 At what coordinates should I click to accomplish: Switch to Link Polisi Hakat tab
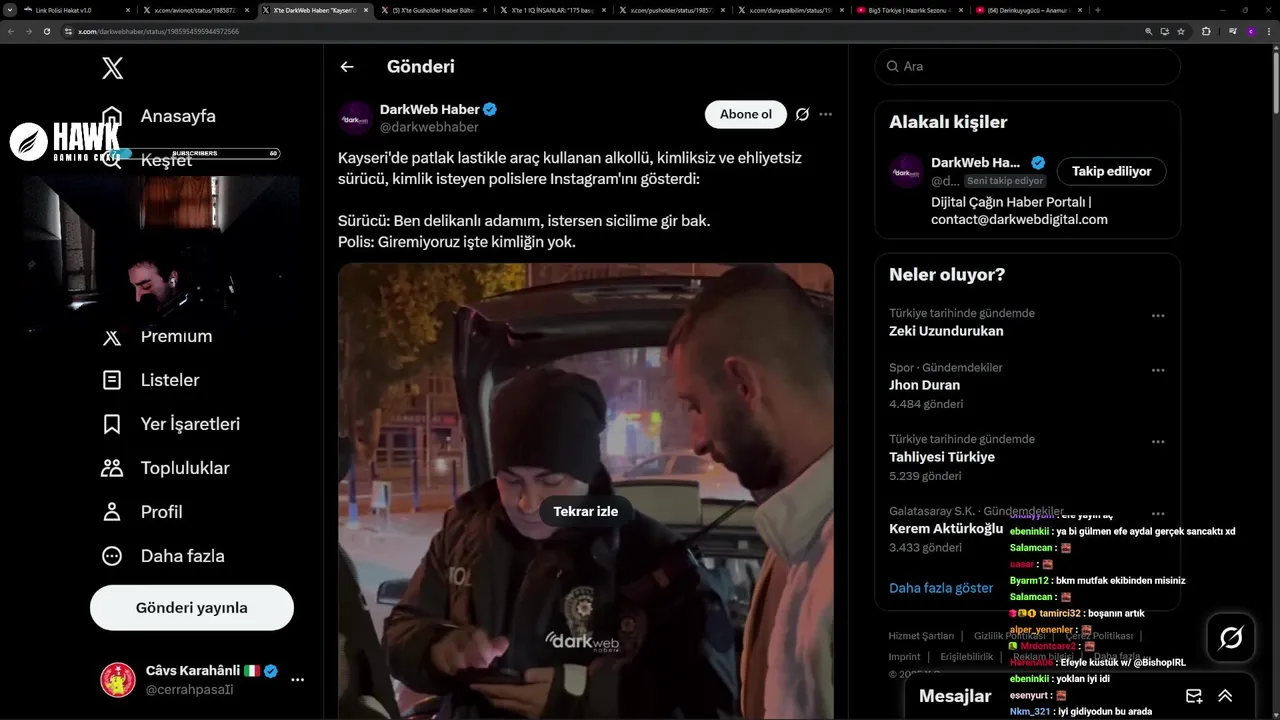(77, 10)
